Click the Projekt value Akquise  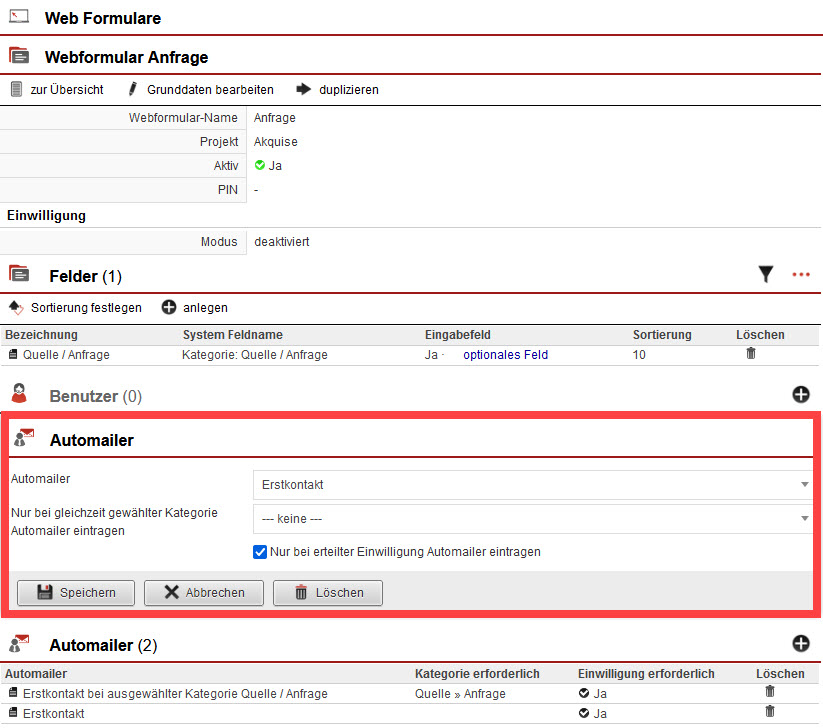276,142
